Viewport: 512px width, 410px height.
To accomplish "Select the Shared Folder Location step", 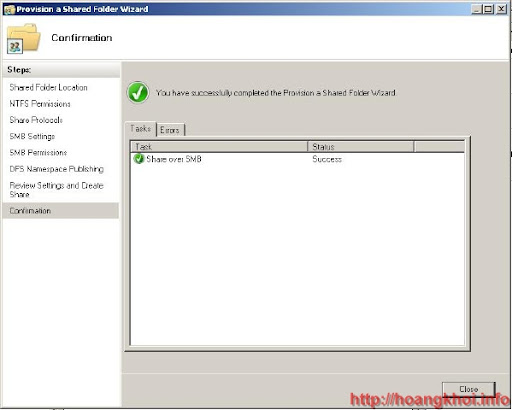I will (49, 88).
